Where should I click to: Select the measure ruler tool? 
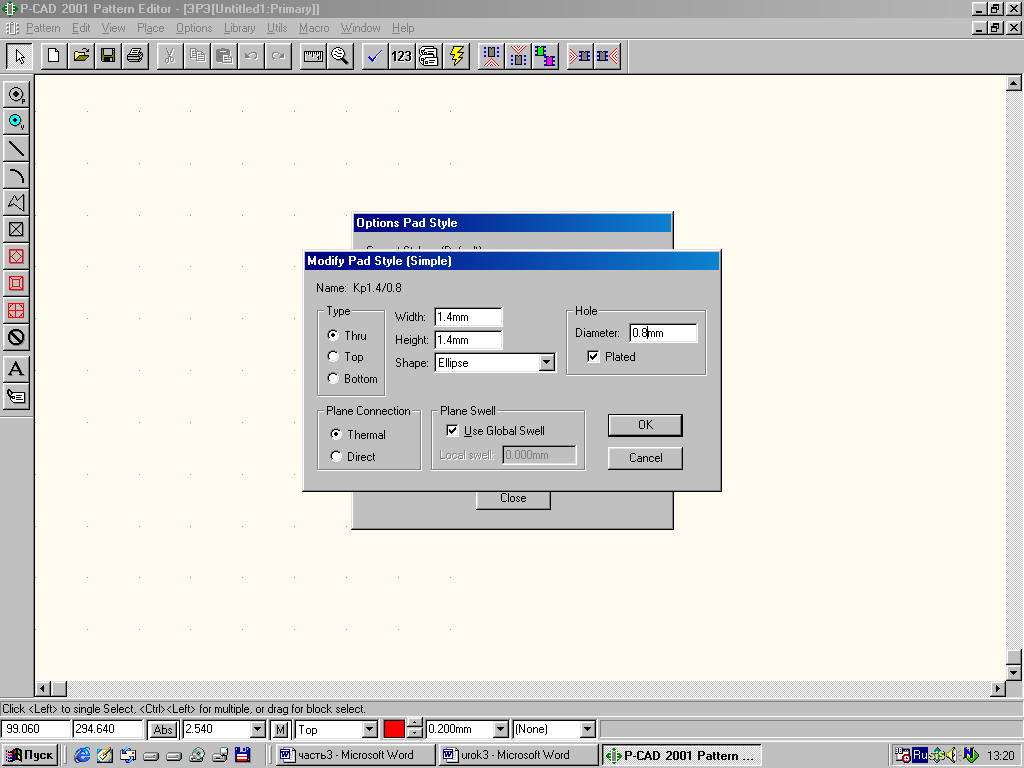click(313, 56)
